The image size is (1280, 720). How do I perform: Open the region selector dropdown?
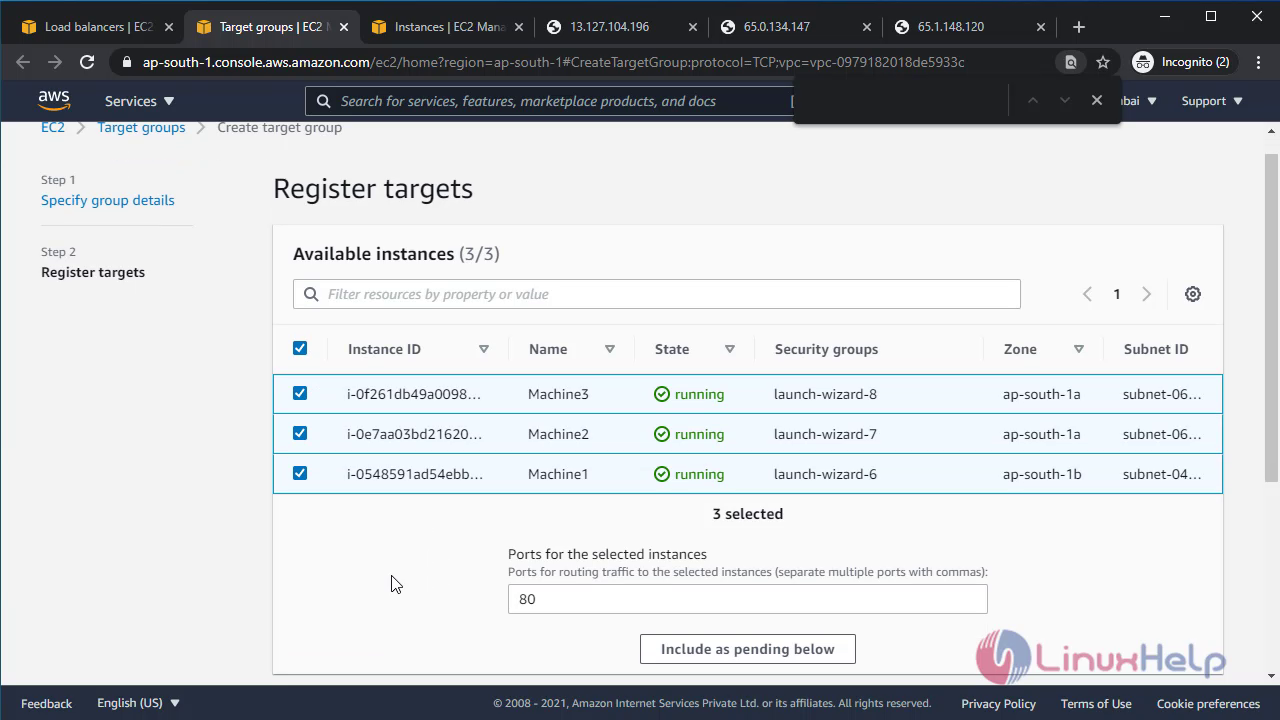click(1139, 101)
